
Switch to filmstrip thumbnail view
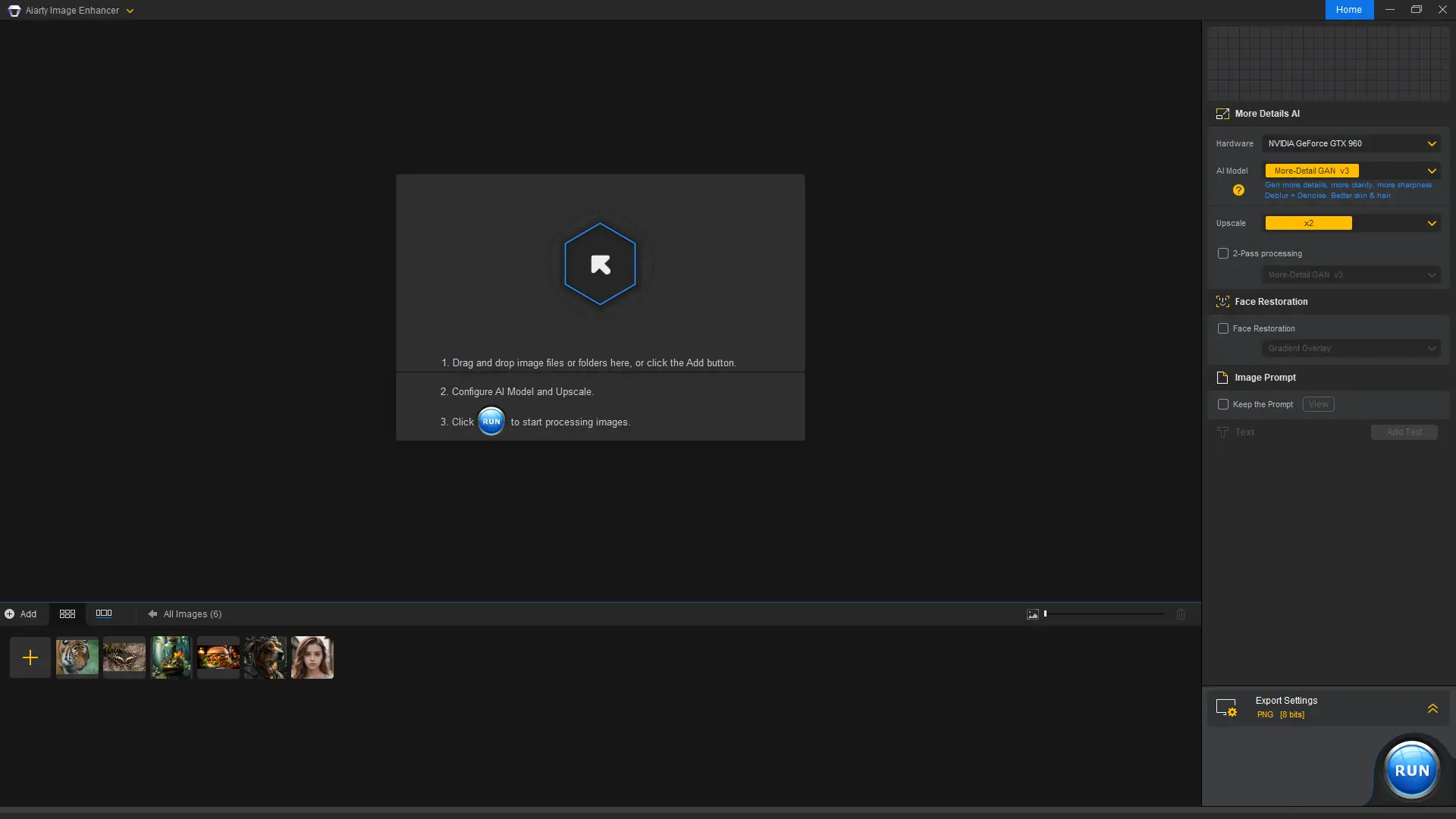coord(104,613)
